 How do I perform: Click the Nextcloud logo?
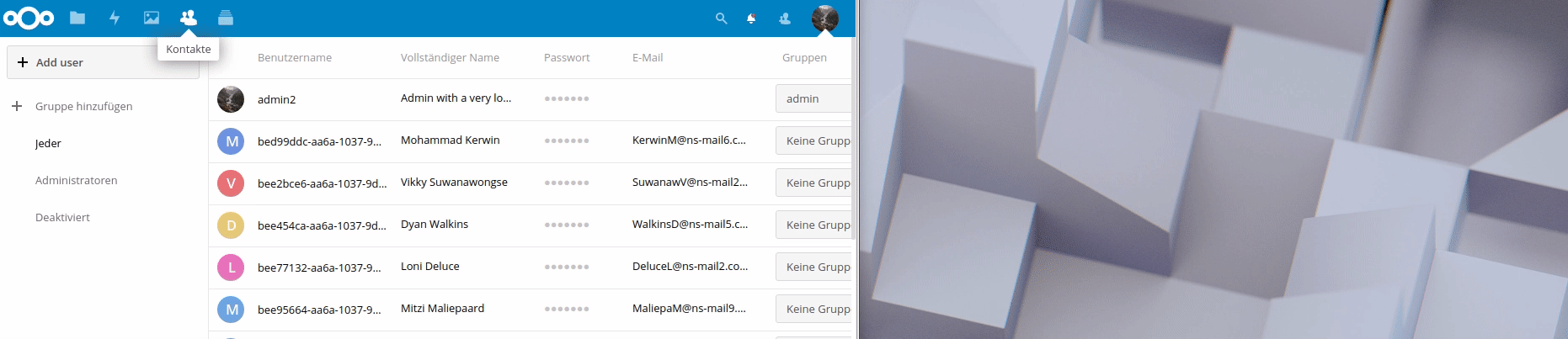point(29,18)
